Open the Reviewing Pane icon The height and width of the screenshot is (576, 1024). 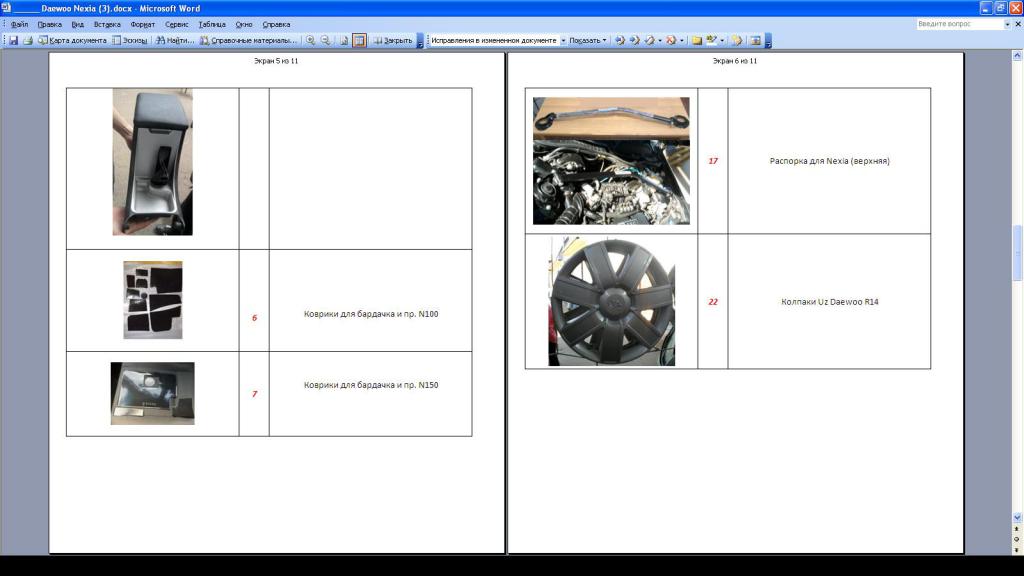tap(756, 41)
